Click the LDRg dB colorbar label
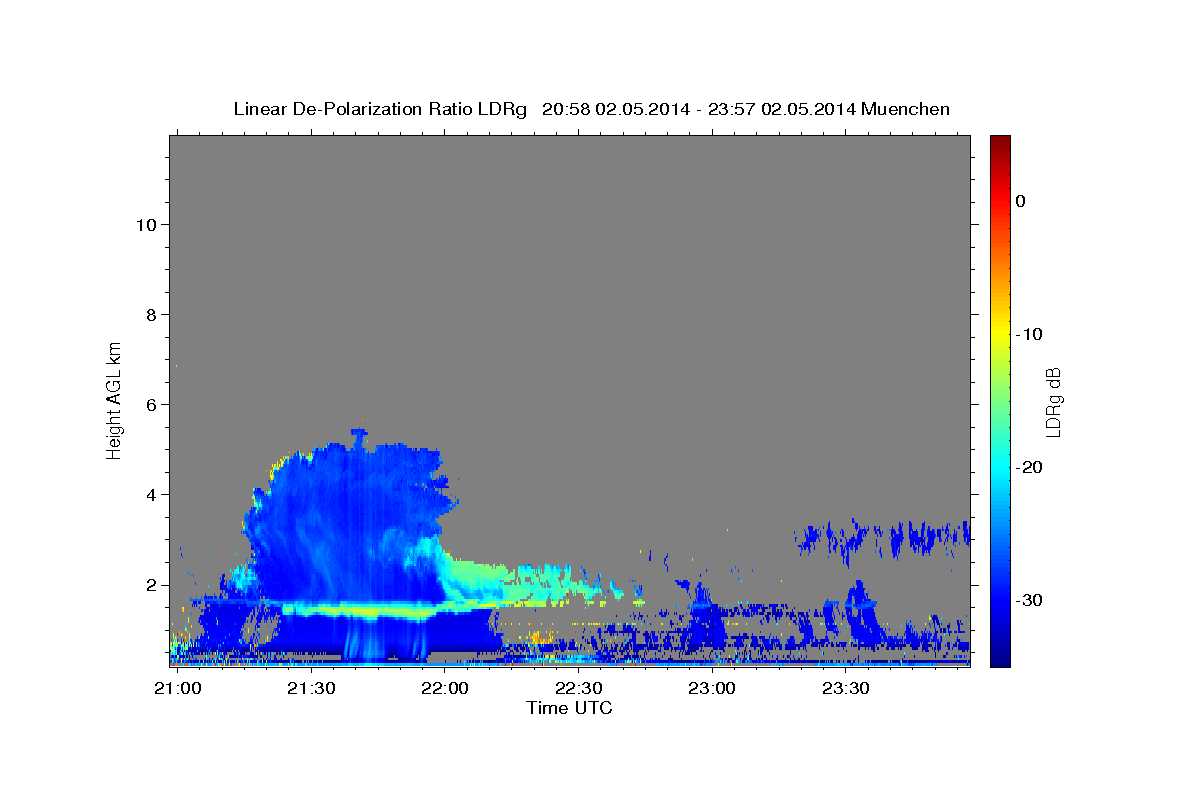The width and height of the screenshot is (1200, 800). click(1053, 401)
